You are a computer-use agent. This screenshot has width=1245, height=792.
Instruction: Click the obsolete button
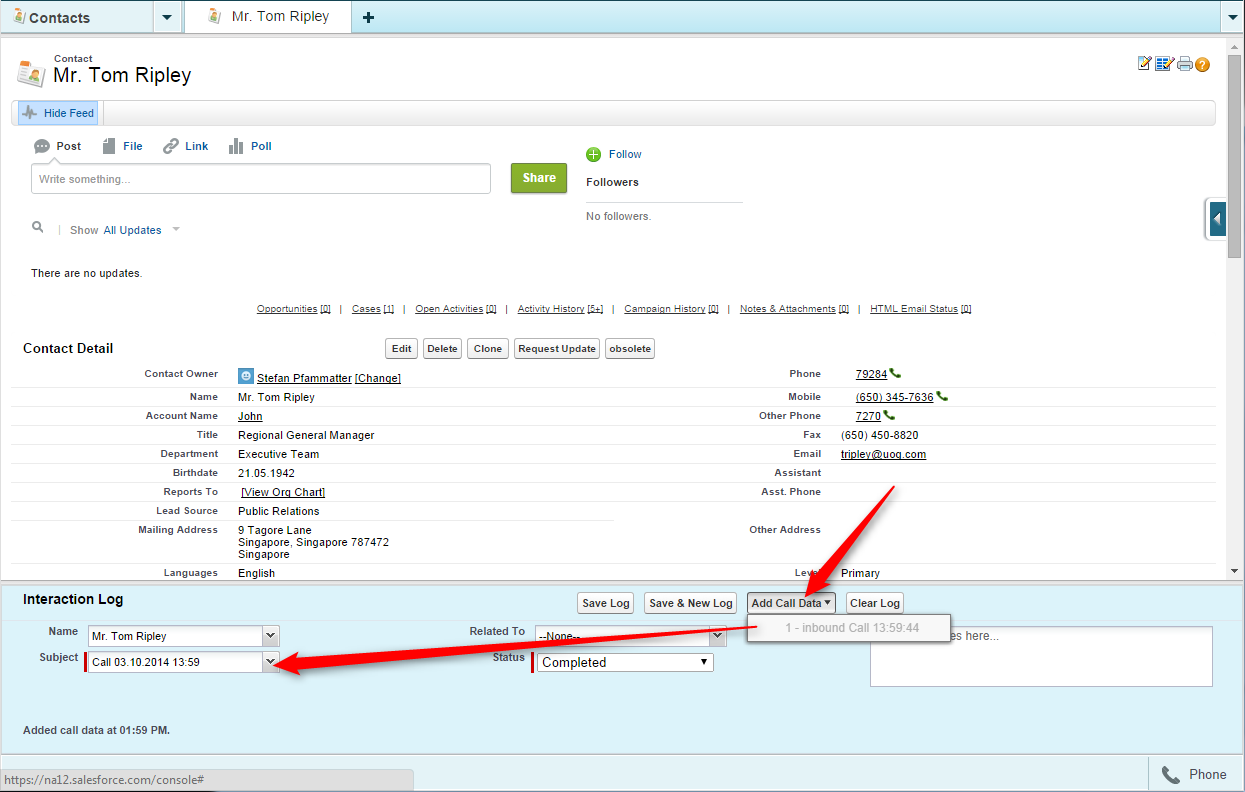(x=630, y=349)
